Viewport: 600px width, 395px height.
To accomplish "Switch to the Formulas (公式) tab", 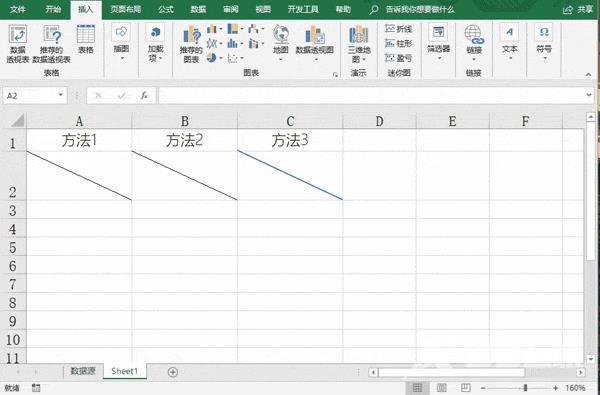I will [166, 9].
